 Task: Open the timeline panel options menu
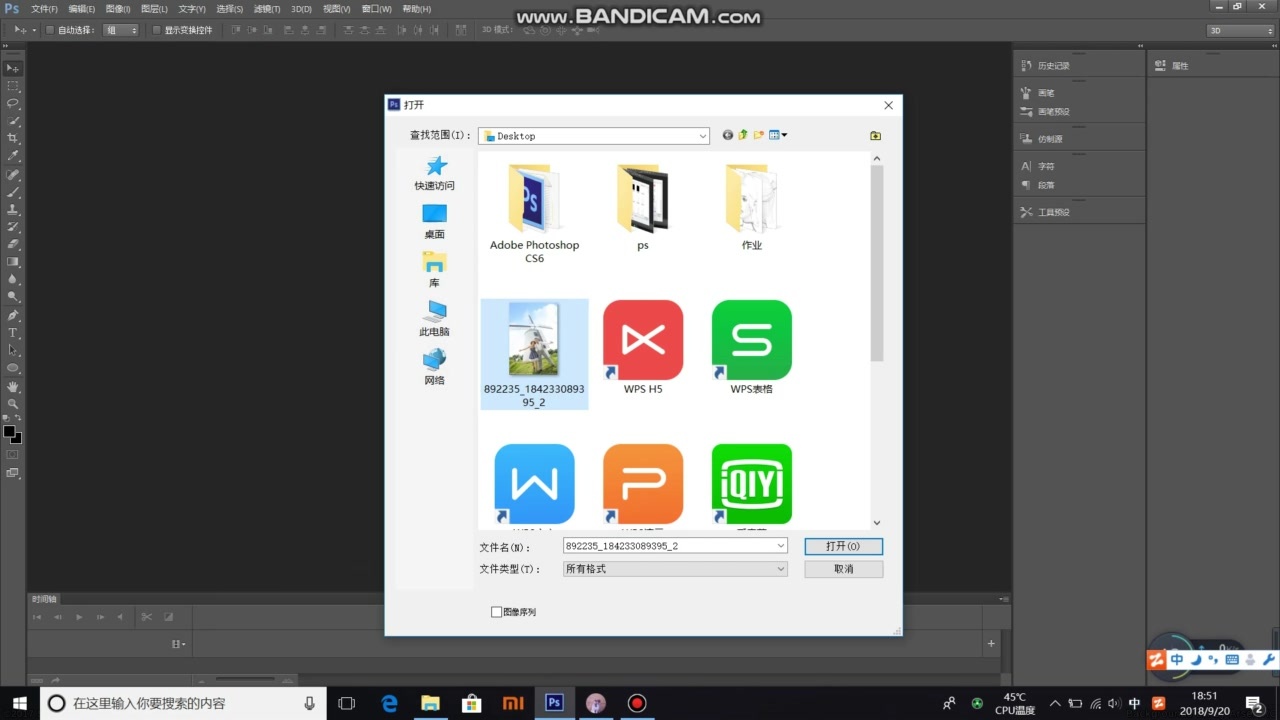click(1004, 599)
